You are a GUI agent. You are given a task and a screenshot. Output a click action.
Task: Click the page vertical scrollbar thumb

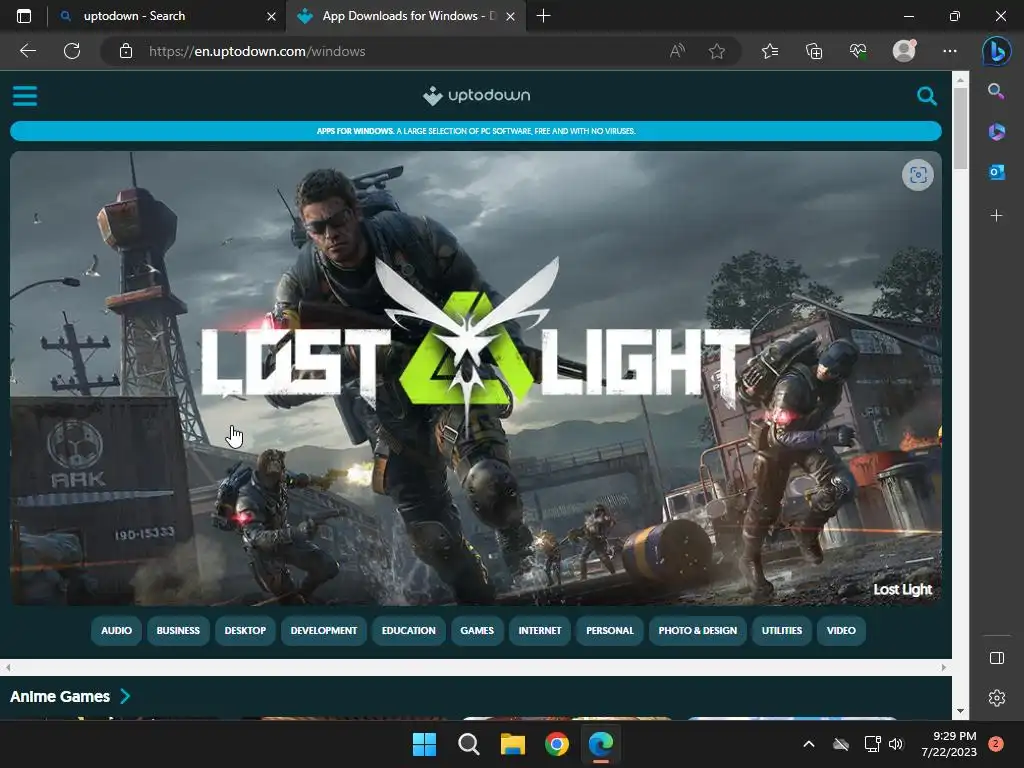960,128
